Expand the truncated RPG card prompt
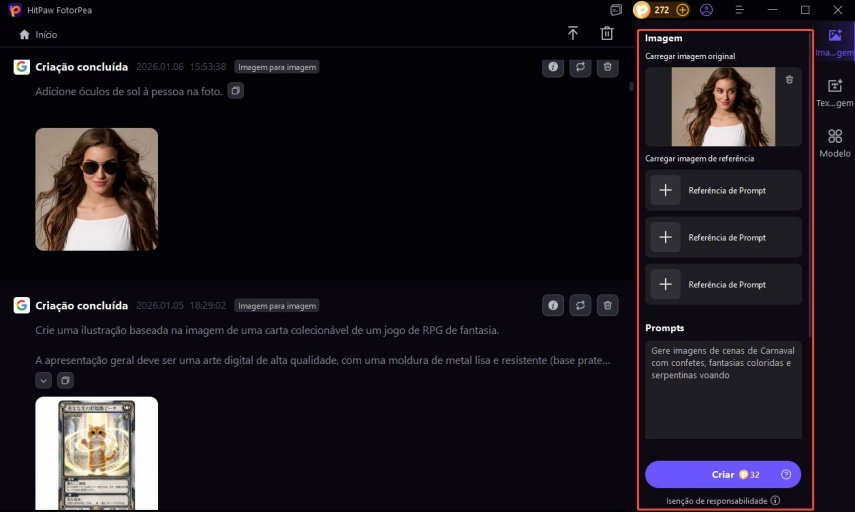This screenshot has width=855, height=512. [43, 380]
